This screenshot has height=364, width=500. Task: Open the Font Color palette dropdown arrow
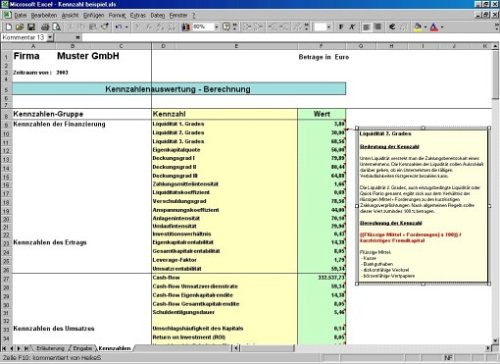[x=442, y=27]
